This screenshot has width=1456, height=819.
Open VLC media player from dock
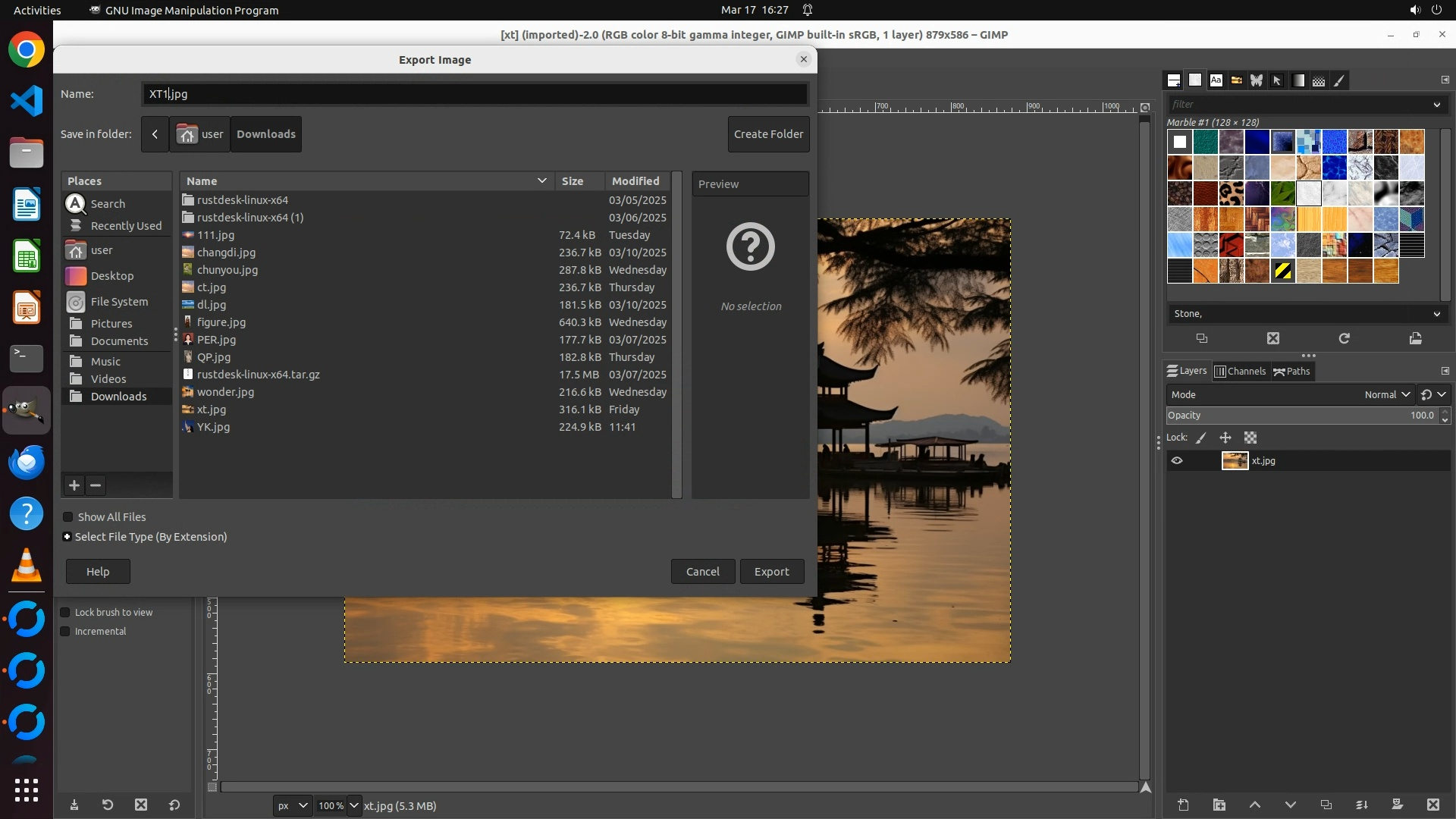pyautogui.click(x=27, y=565)
